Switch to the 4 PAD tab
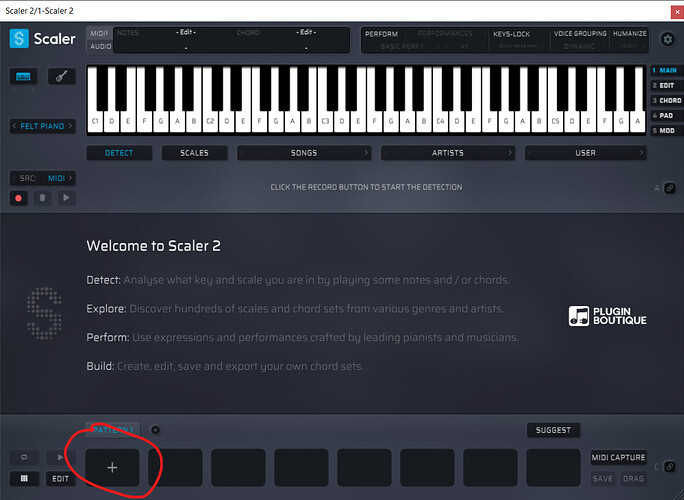This screenshot has height=500, width=684. coord(667,116)
